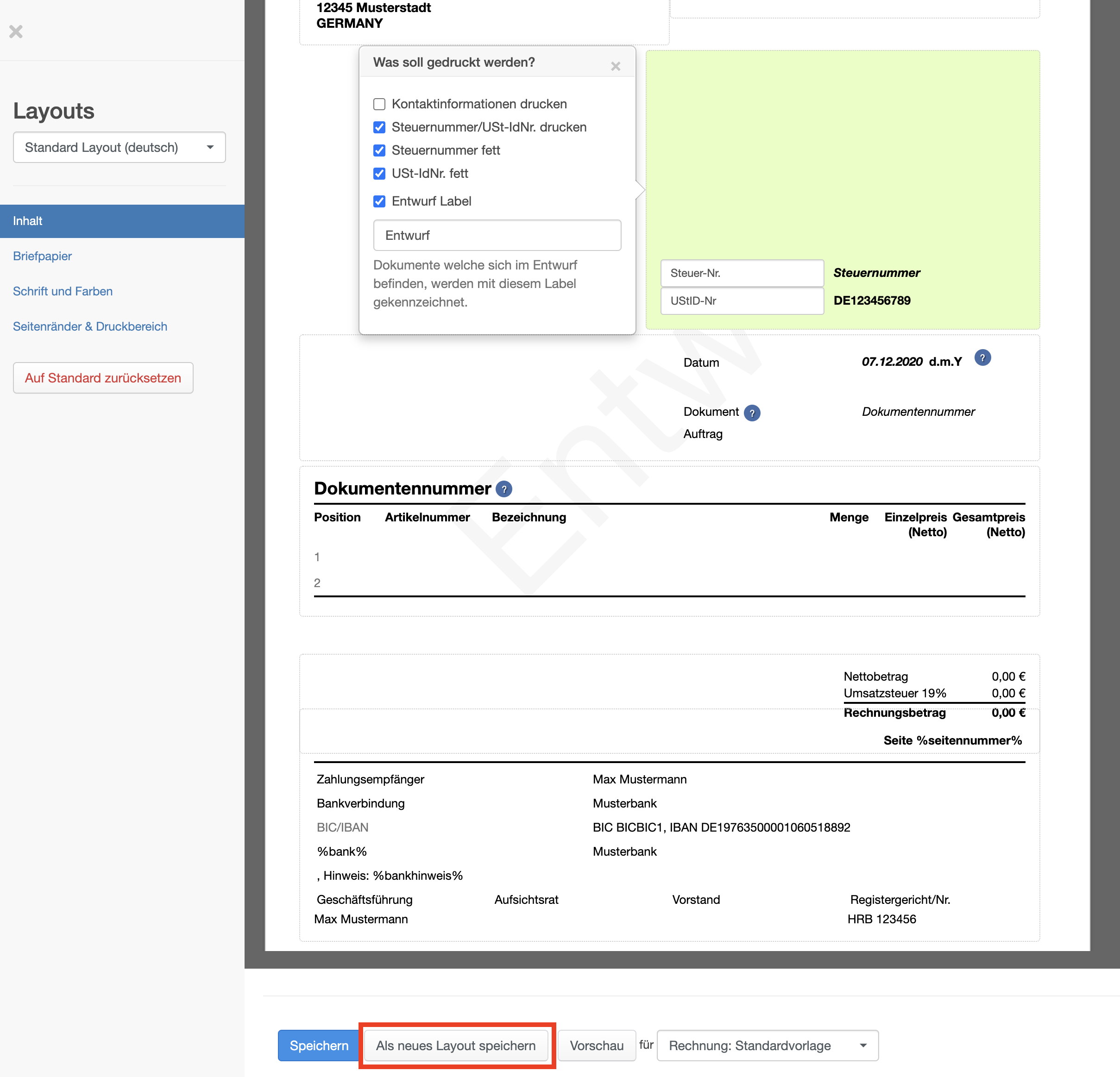Image resolution: width=1120 pixels, height=1077 pixels.
Task: Click the Menge column header
Action: 849,517
